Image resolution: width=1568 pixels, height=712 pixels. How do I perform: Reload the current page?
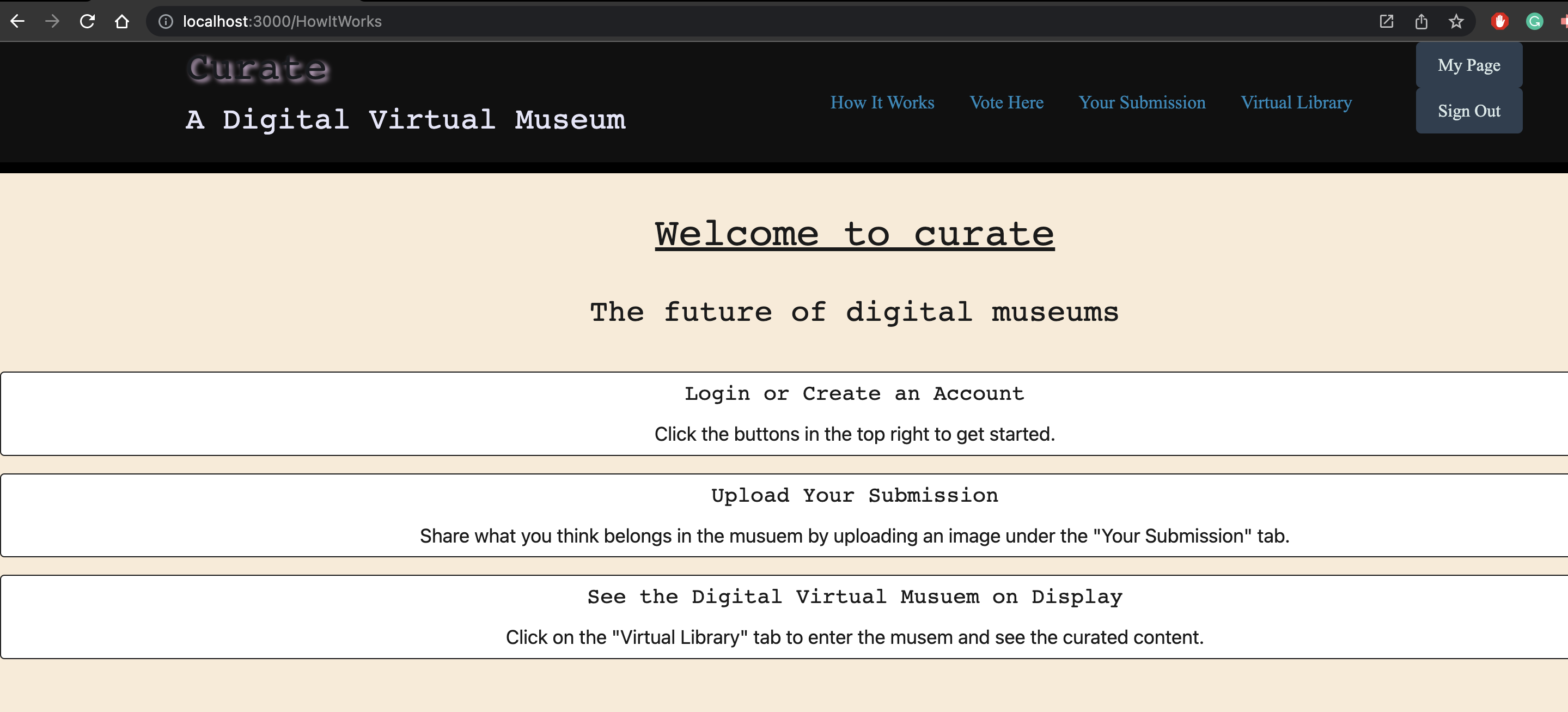[87, 21]
